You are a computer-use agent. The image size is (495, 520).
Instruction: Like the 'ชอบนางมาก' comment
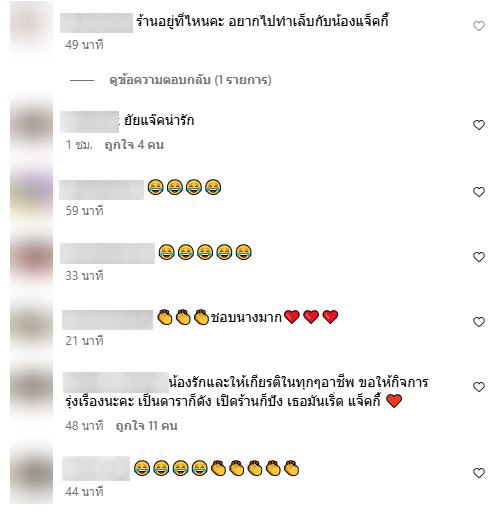(x=479, y=322)
